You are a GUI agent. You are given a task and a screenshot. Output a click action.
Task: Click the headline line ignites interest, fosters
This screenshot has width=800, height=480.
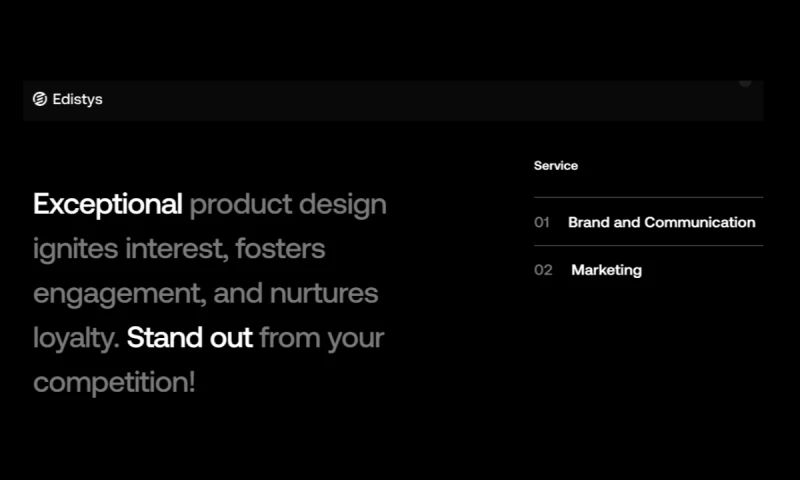point(179,249)
